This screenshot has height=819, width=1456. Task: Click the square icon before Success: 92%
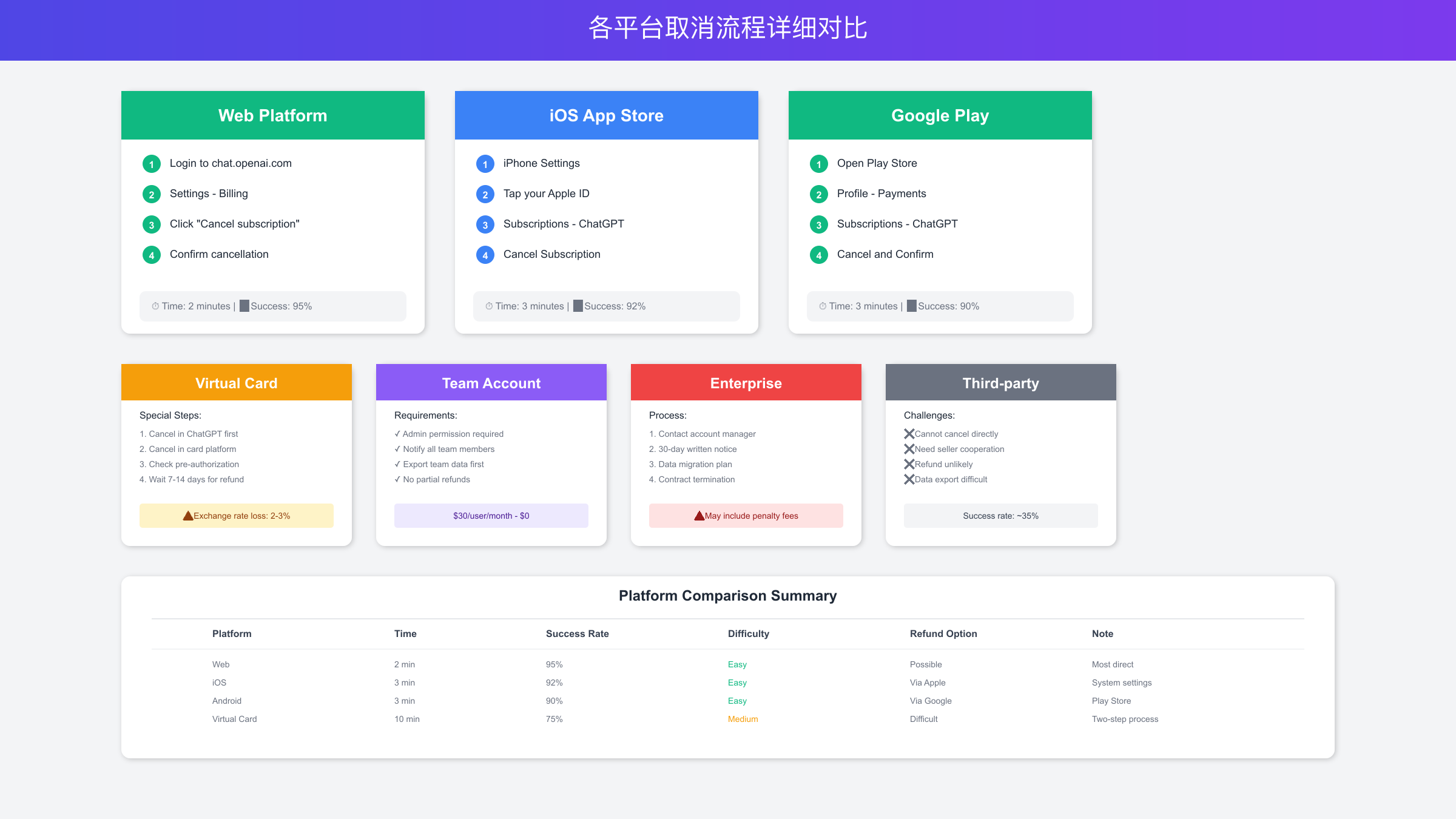pyautogui.click(x=578, y=306)
